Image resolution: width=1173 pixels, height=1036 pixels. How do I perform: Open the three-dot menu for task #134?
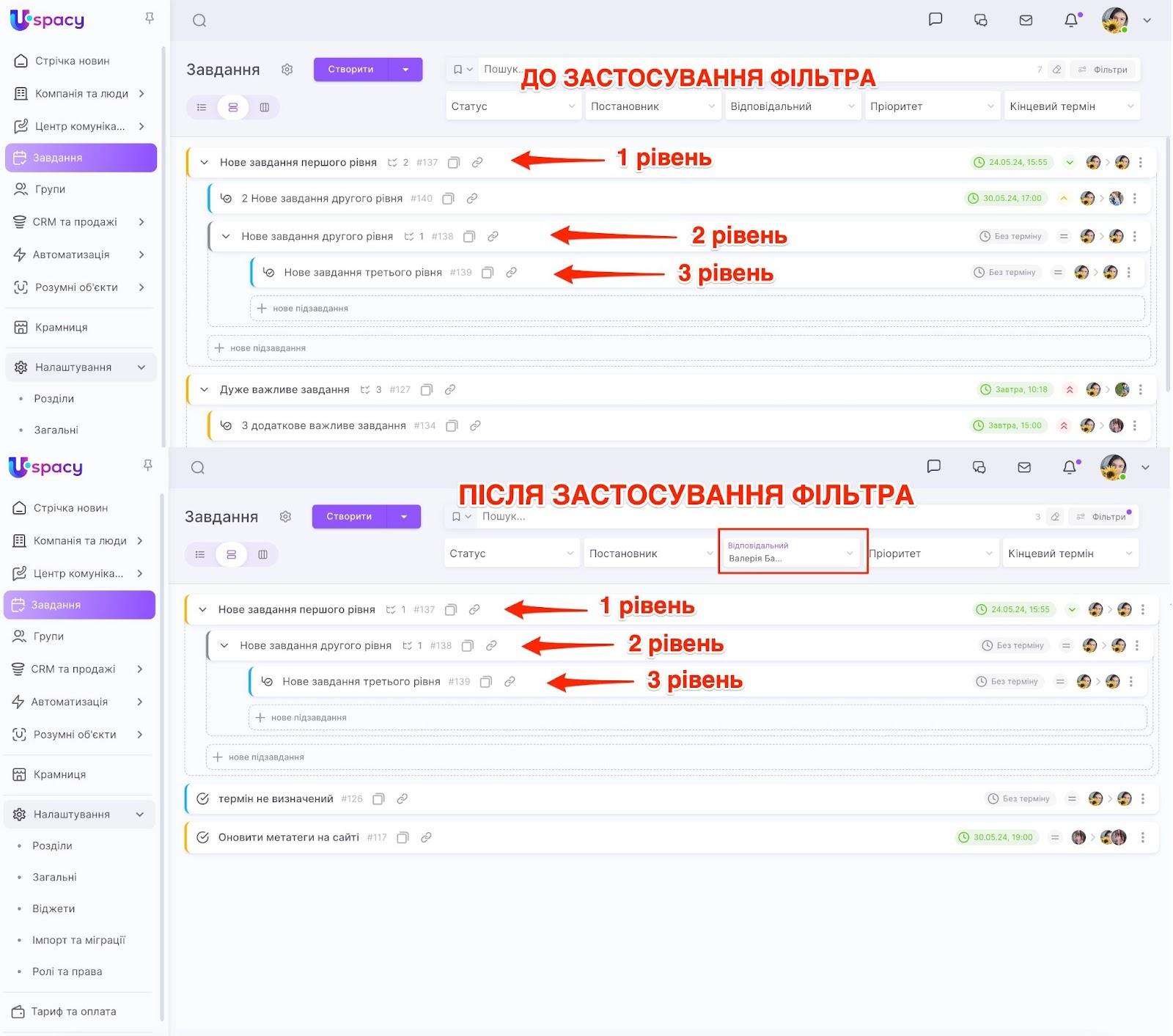click(1135, 426)
